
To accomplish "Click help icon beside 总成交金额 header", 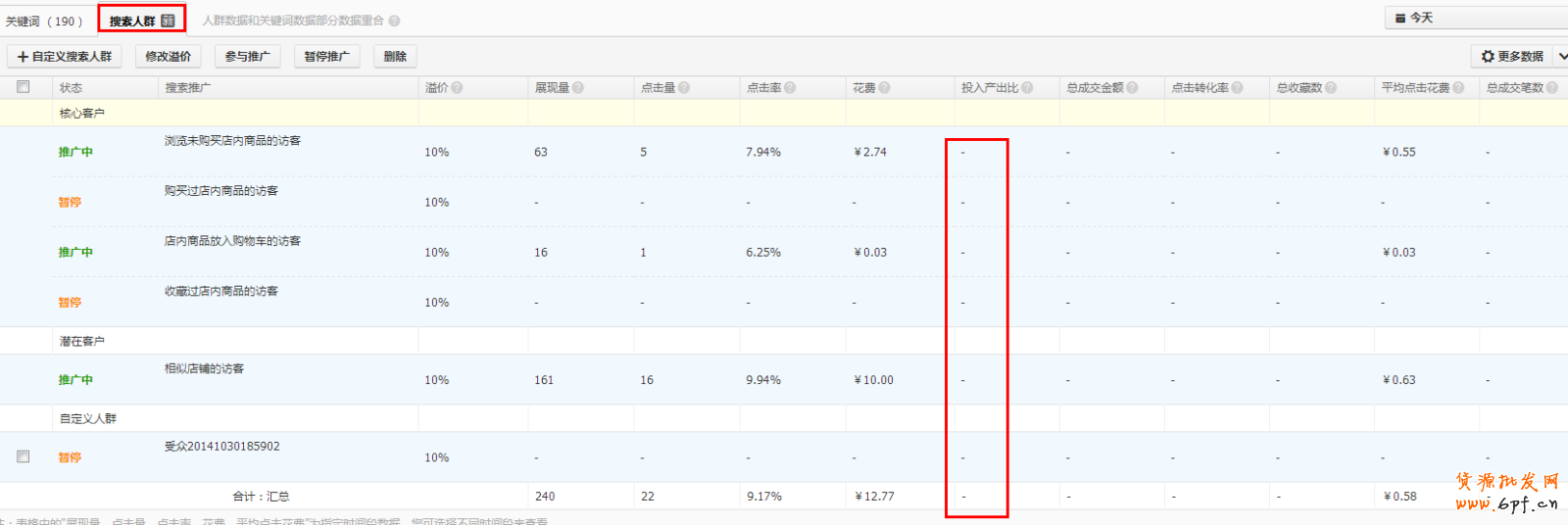I will [x=1132, y=88].
